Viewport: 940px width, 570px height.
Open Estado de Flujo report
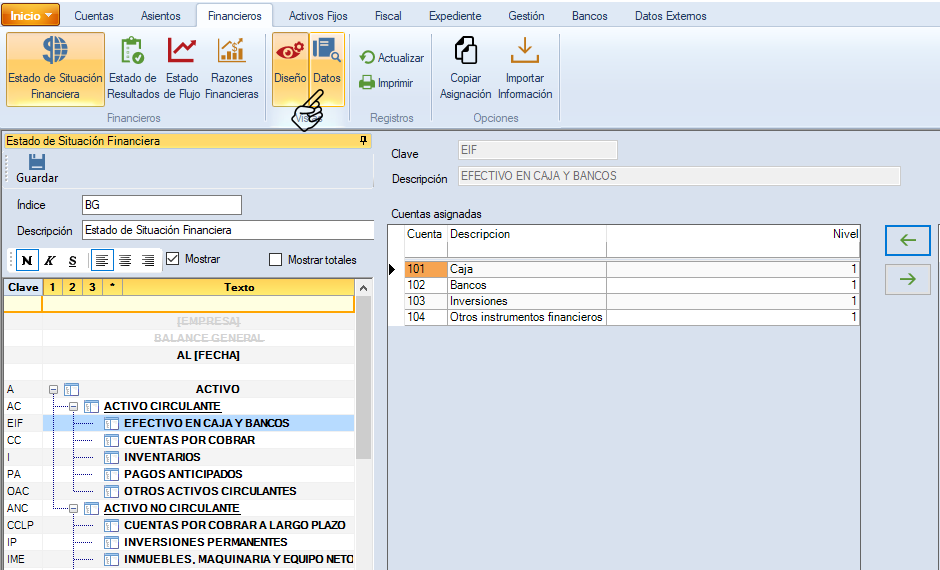click(182, 68)
